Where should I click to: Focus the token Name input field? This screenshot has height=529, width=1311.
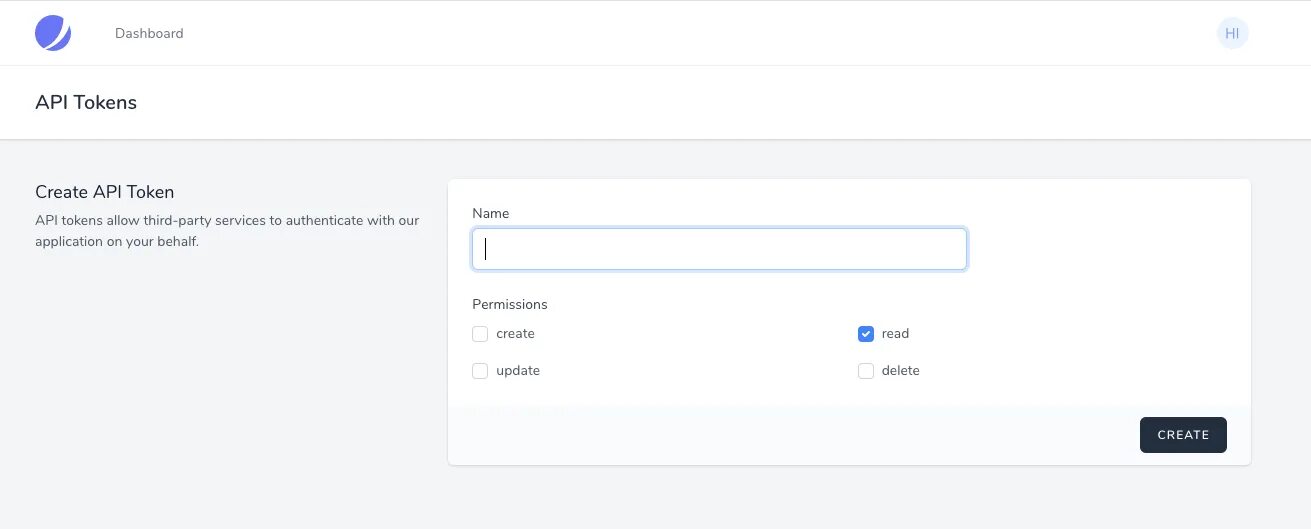pos(719,249)
